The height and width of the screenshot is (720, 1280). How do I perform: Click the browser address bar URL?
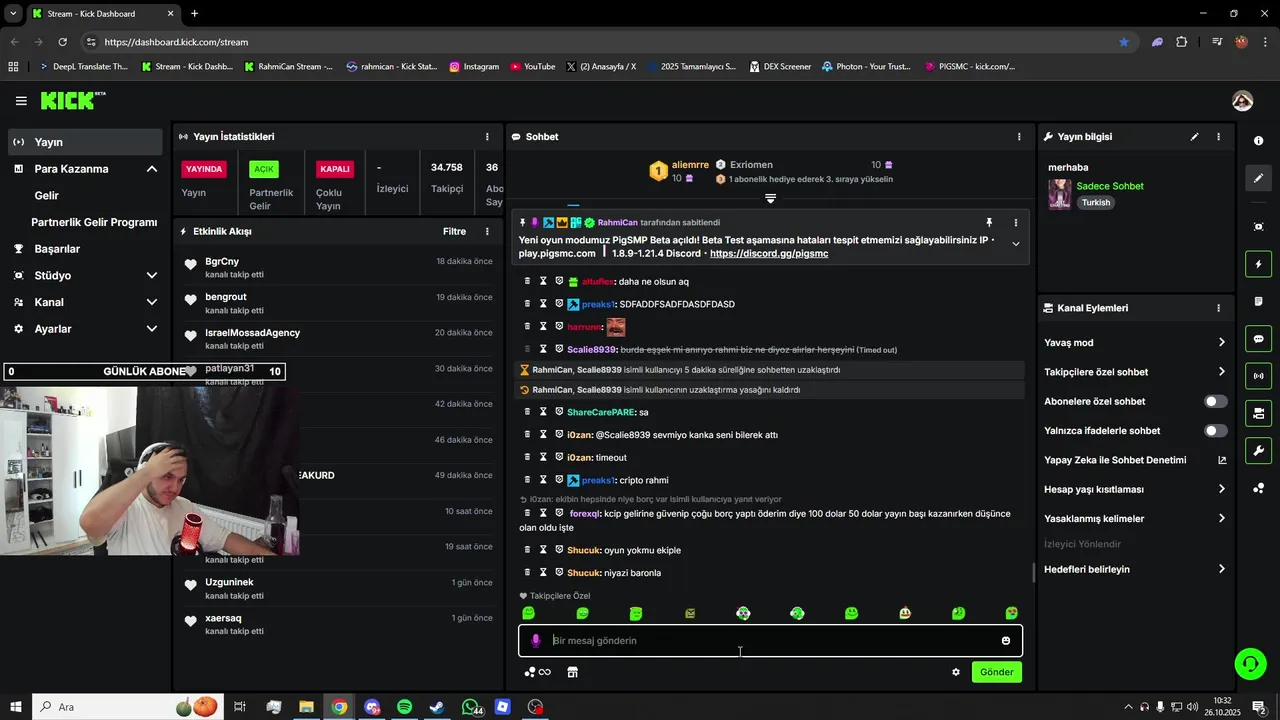click(176, 42)
